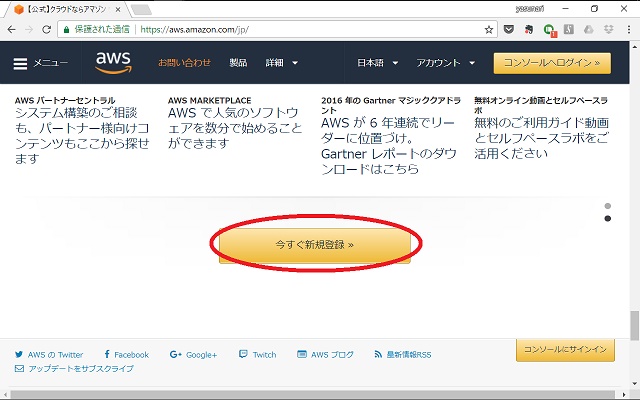Open the Google Drive extension icon
This screenshot has height=400, width=640.
[589, 29]
